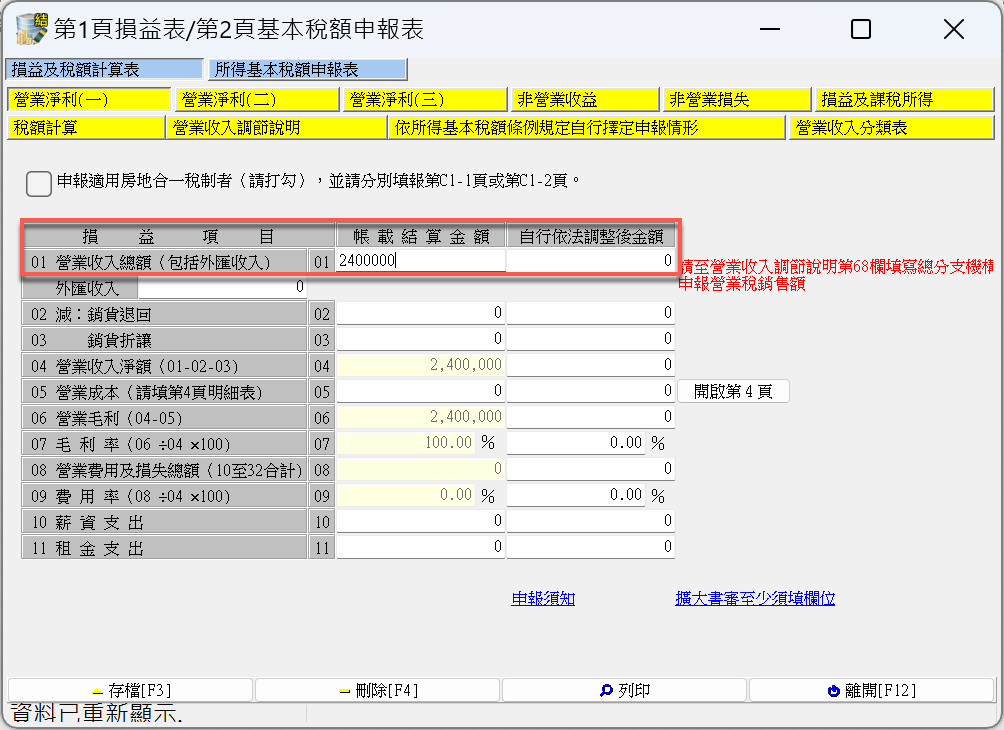This screenshot has width=1004, height=730.
Task: Click the 列印 print button
Action: click(624, 691)
